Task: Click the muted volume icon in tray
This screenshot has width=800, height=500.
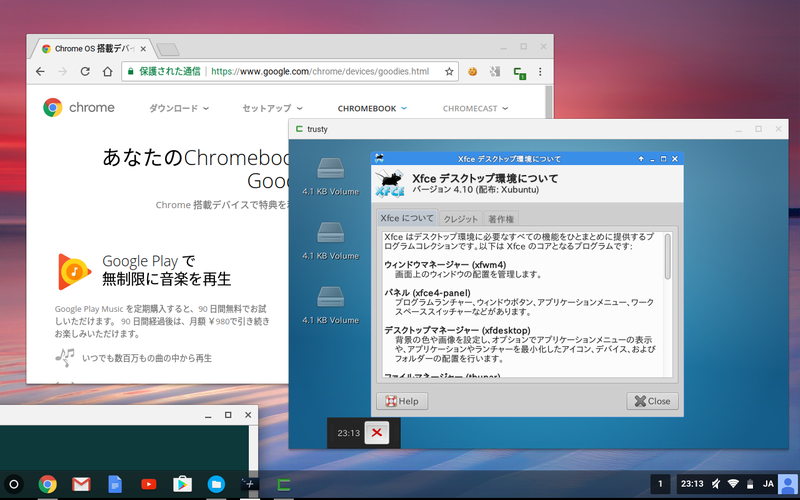Action: point(716,484)
